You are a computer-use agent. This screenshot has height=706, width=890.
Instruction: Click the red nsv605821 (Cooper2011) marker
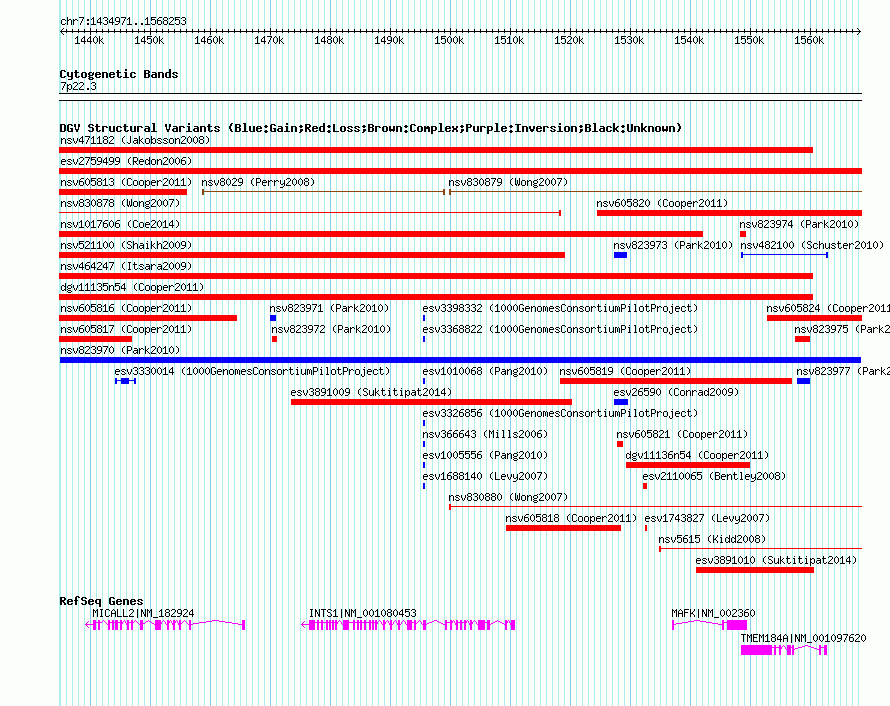[x=620, y=444]
